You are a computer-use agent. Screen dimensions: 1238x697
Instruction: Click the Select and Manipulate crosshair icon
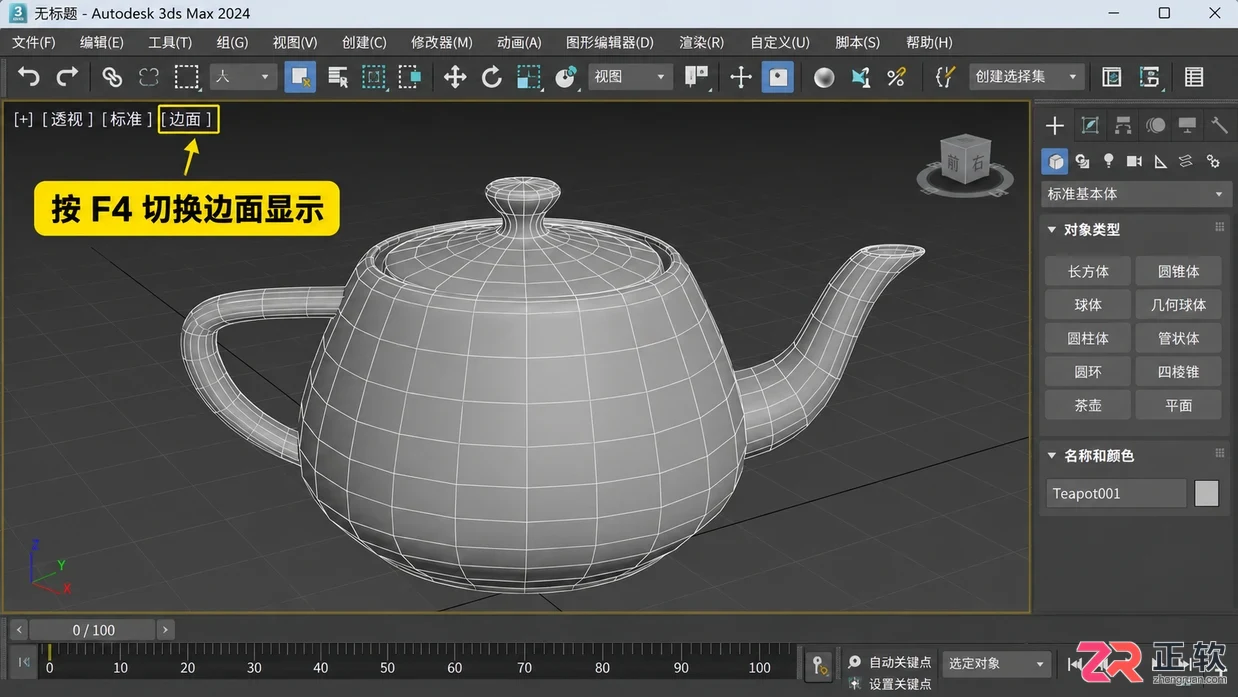coord(741,77)
